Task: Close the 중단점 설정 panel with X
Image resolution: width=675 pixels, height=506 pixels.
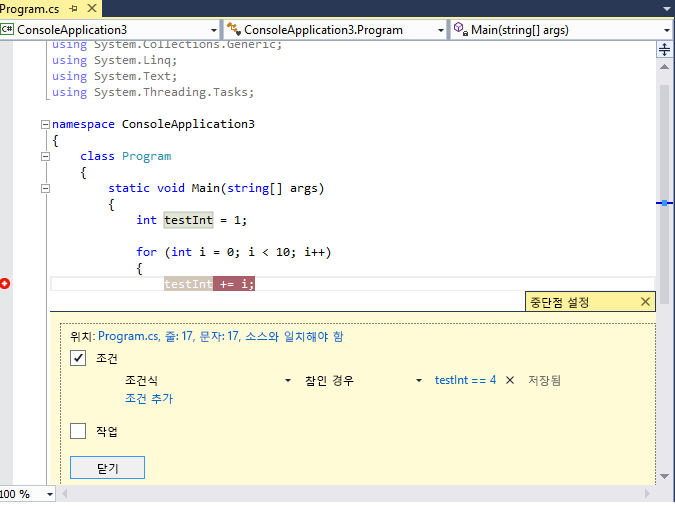Action: point(645,302)
